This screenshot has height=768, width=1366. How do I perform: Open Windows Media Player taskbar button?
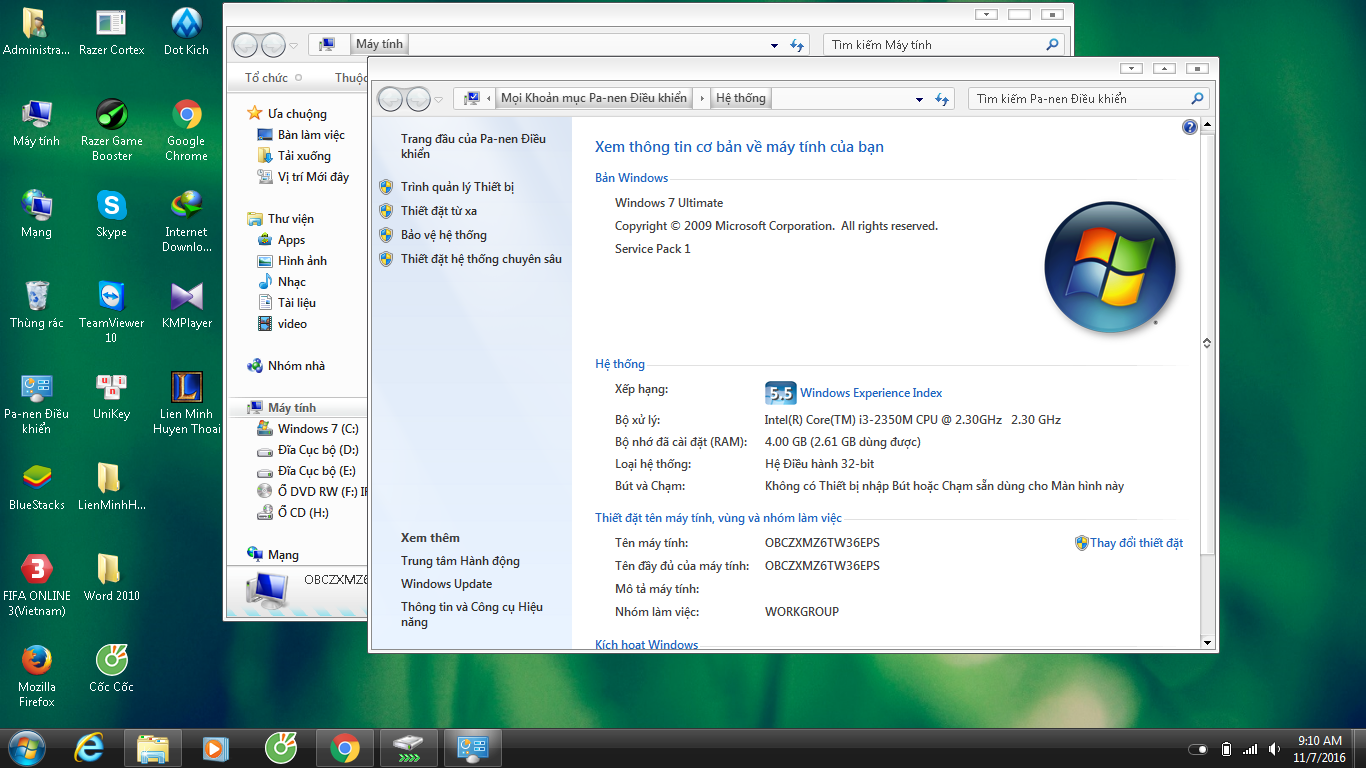pos(216,748)
